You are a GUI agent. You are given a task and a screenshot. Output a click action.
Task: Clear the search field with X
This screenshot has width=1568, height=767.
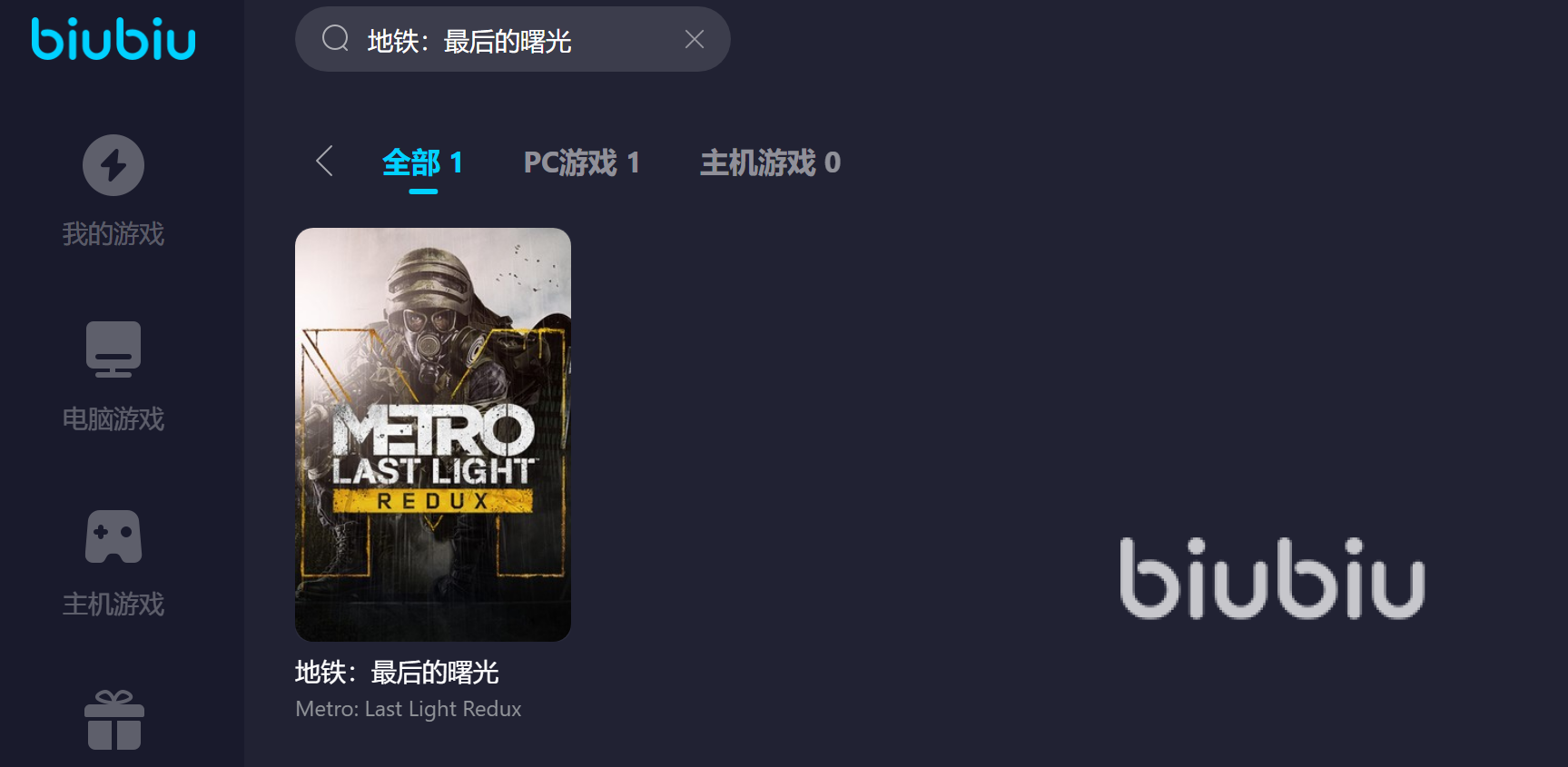(x=695, y=39)
